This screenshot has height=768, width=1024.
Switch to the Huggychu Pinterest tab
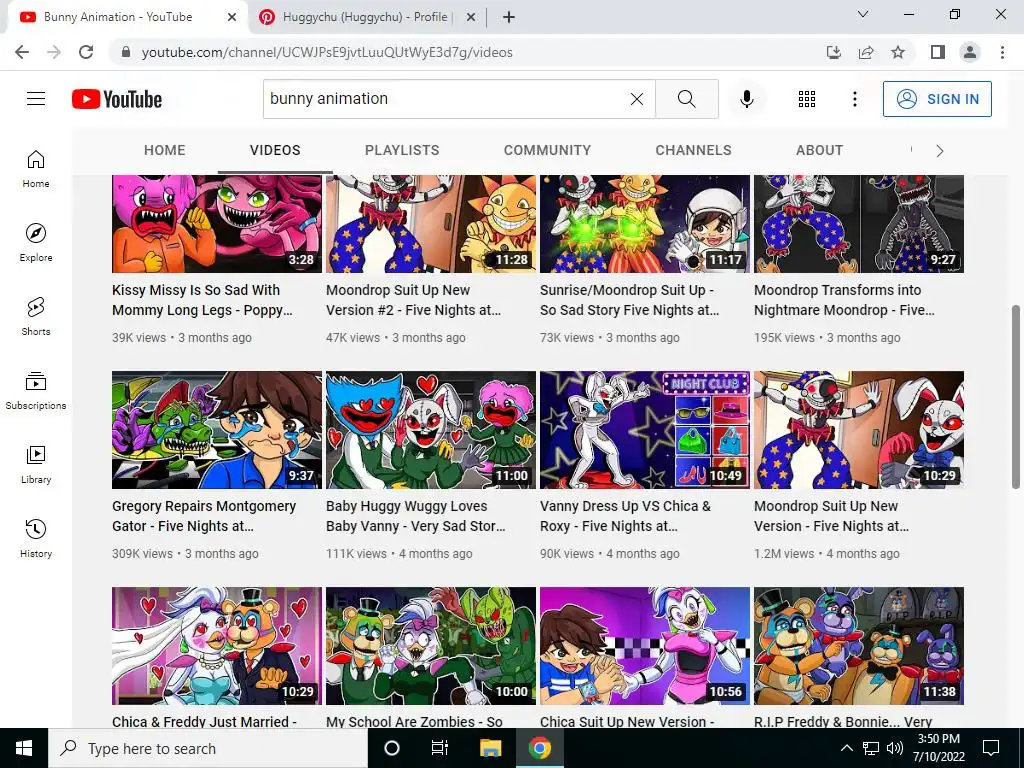[x=366, y=17]
